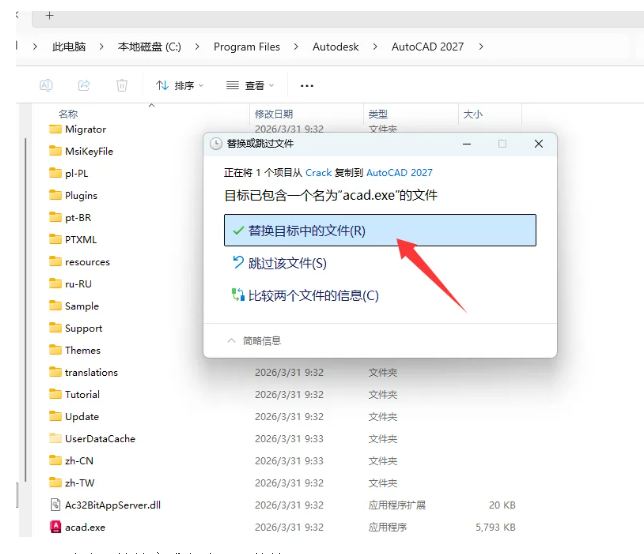Click the AutoCAD 2027 destination link in dialog
Image resolution: width=644 pixels, height=554 pixels.
coord(399,173)
